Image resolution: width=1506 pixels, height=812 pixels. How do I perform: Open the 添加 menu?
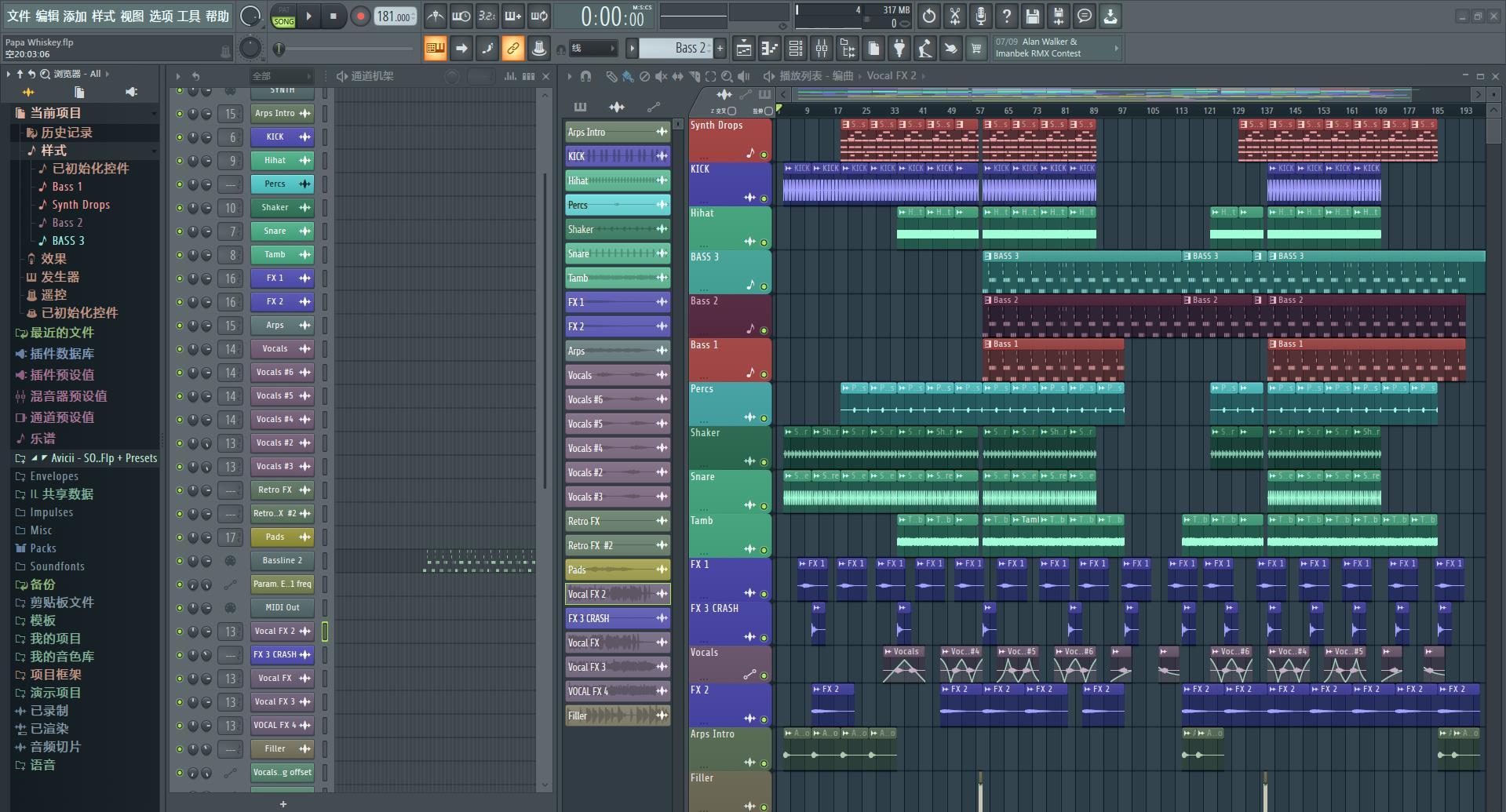(75, 16)
